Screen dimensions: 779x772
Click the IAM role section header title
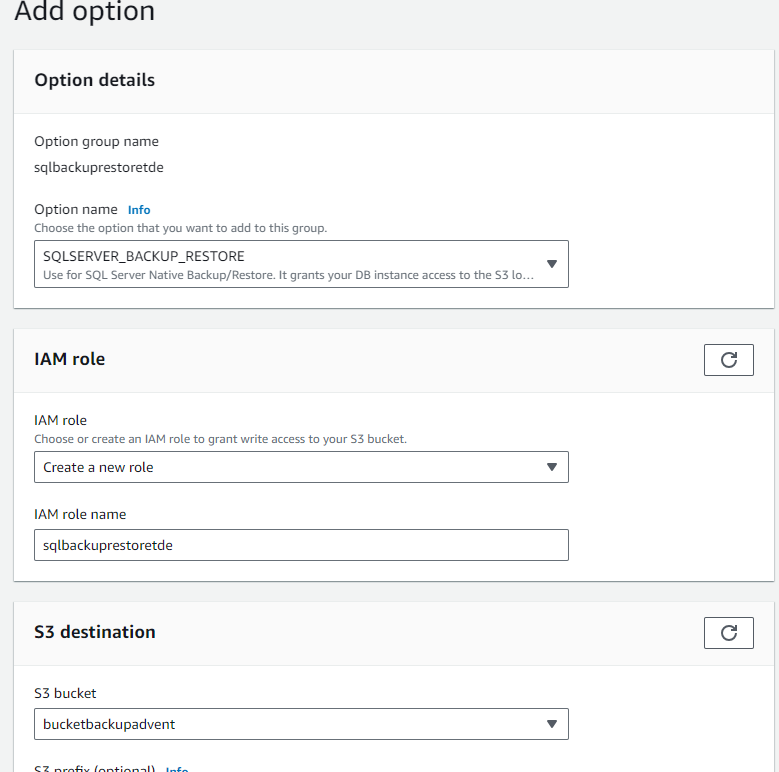(69, 359)
